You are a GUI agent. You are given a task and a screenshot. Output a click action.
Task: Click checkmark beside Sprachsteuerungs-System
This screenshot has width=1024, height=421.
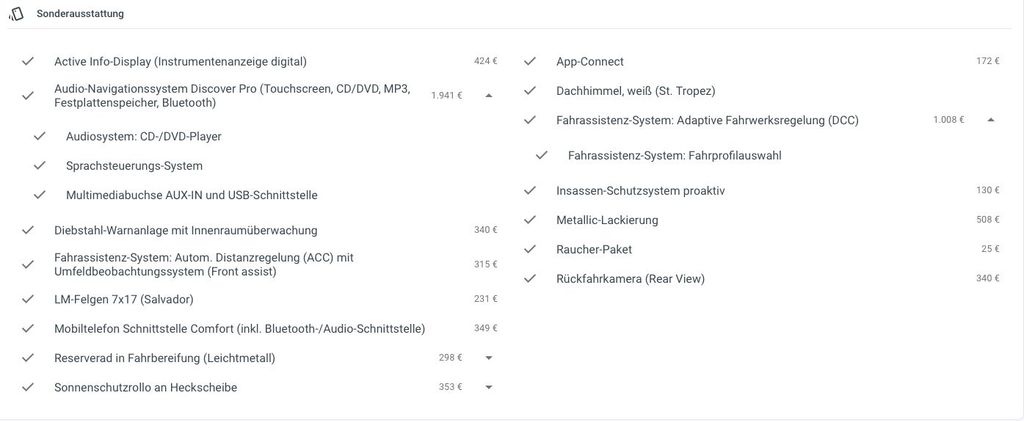pyautogui.click(x=39, y=166)
